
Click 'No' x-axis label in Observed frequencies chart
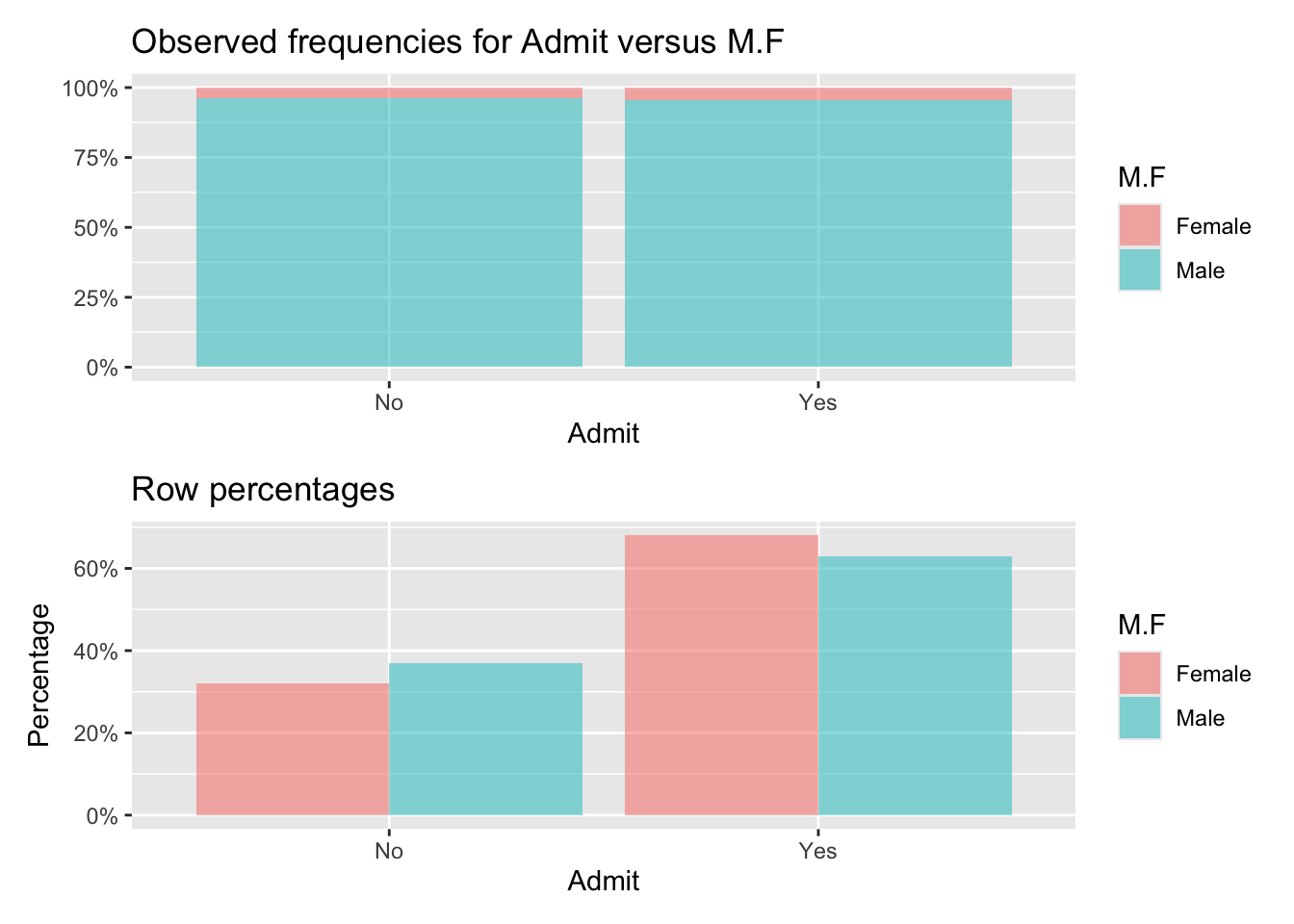389,402
